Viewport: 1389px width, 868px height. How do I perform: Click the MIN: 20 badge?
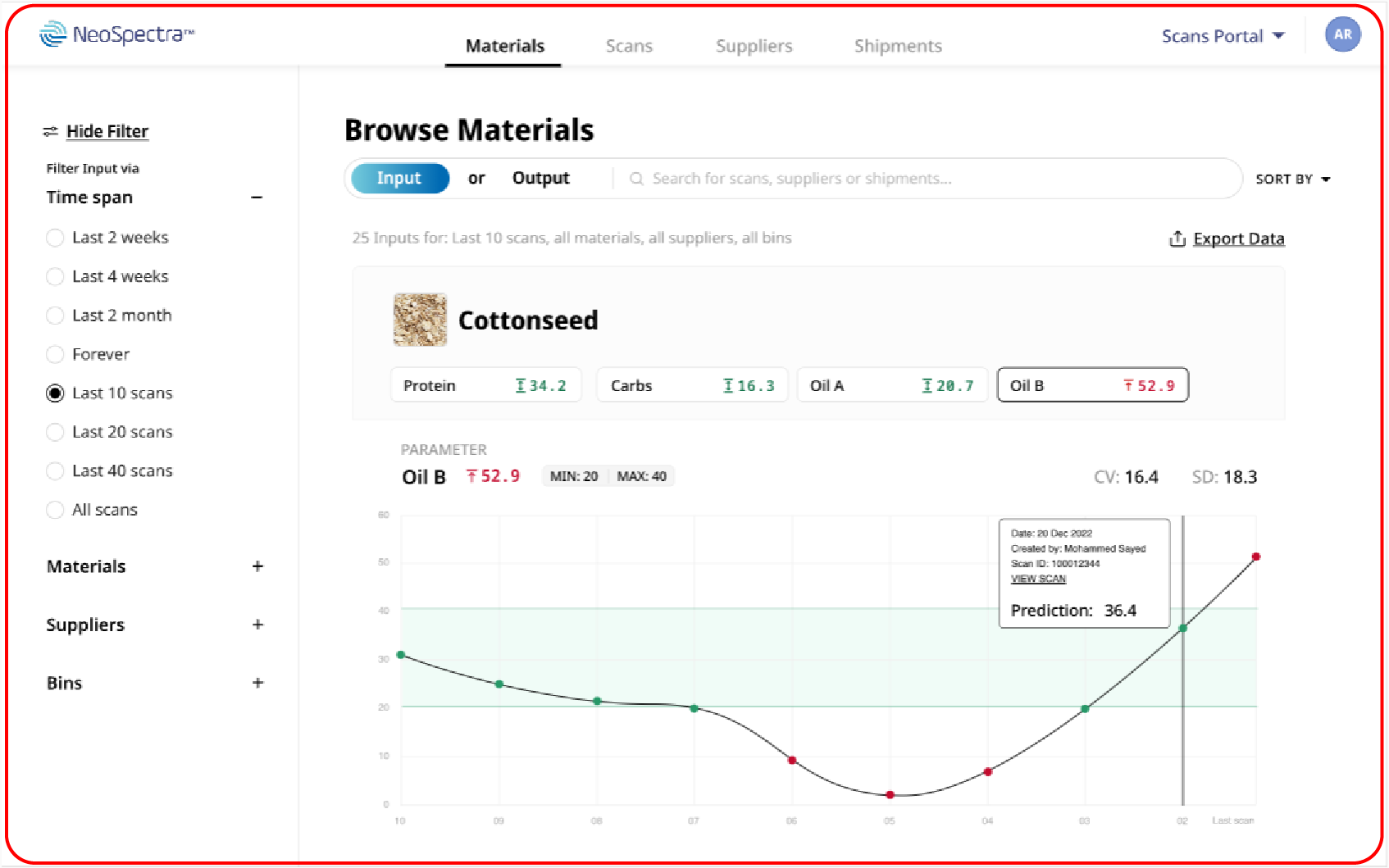tap(574, 476)
